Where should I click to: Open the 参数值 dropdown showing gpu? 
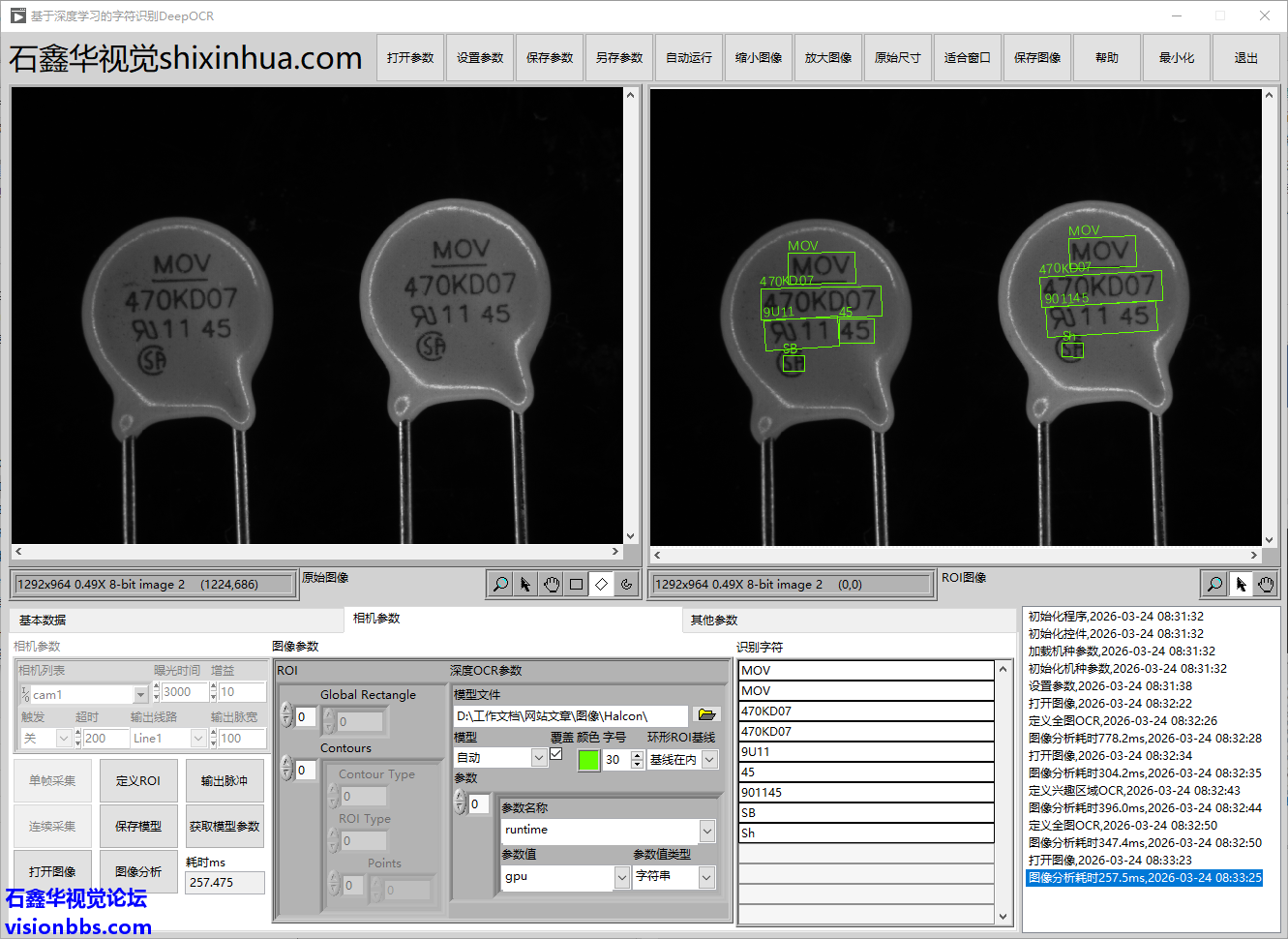point(622,877)
